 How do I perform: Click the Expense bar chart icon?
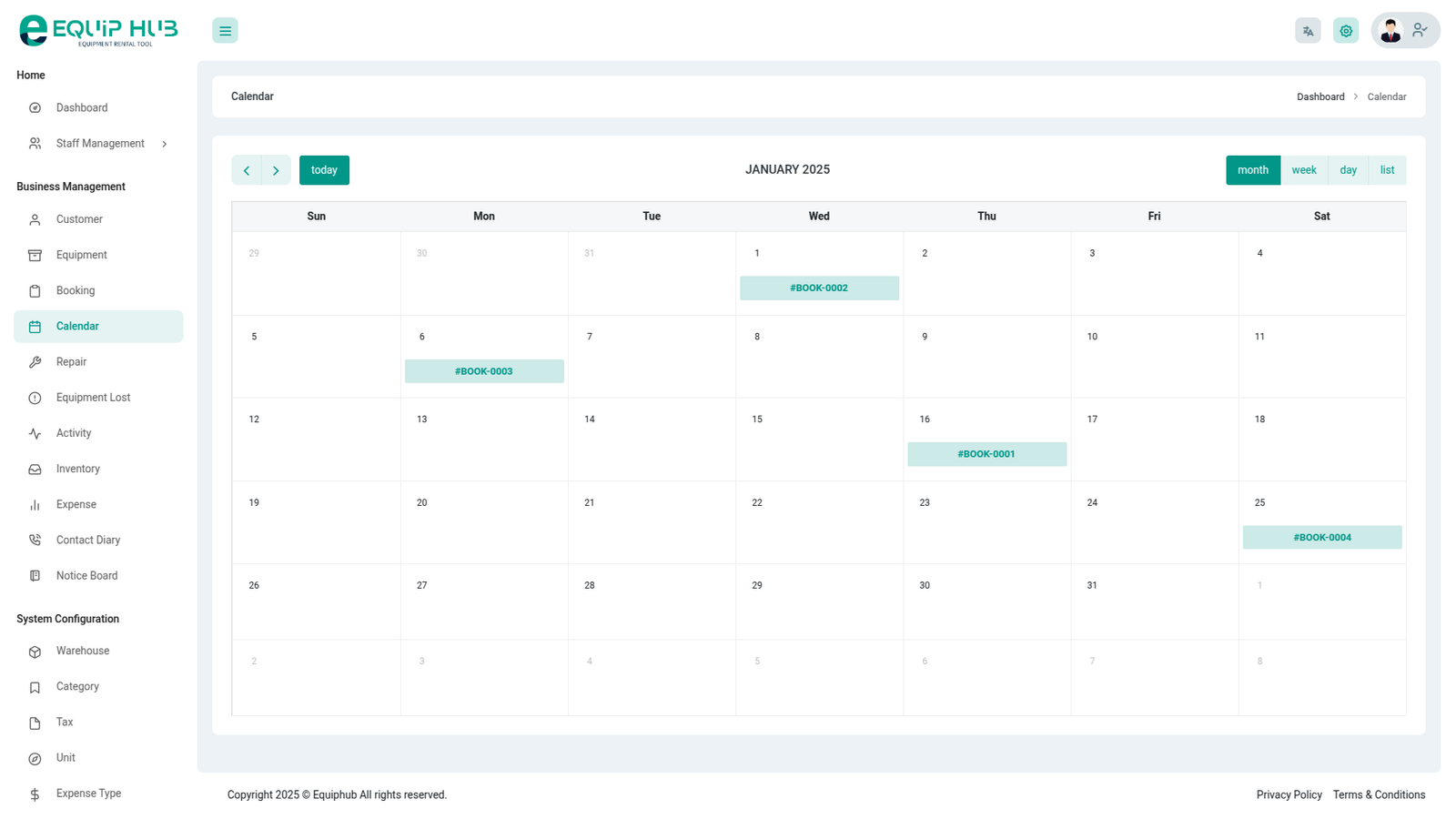[35, 505]
